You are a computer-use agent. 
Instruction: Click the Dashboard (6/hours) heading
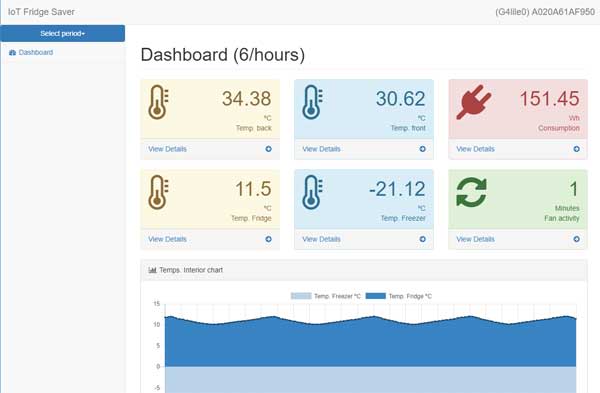pyautogui.click(x=223, y=55)
